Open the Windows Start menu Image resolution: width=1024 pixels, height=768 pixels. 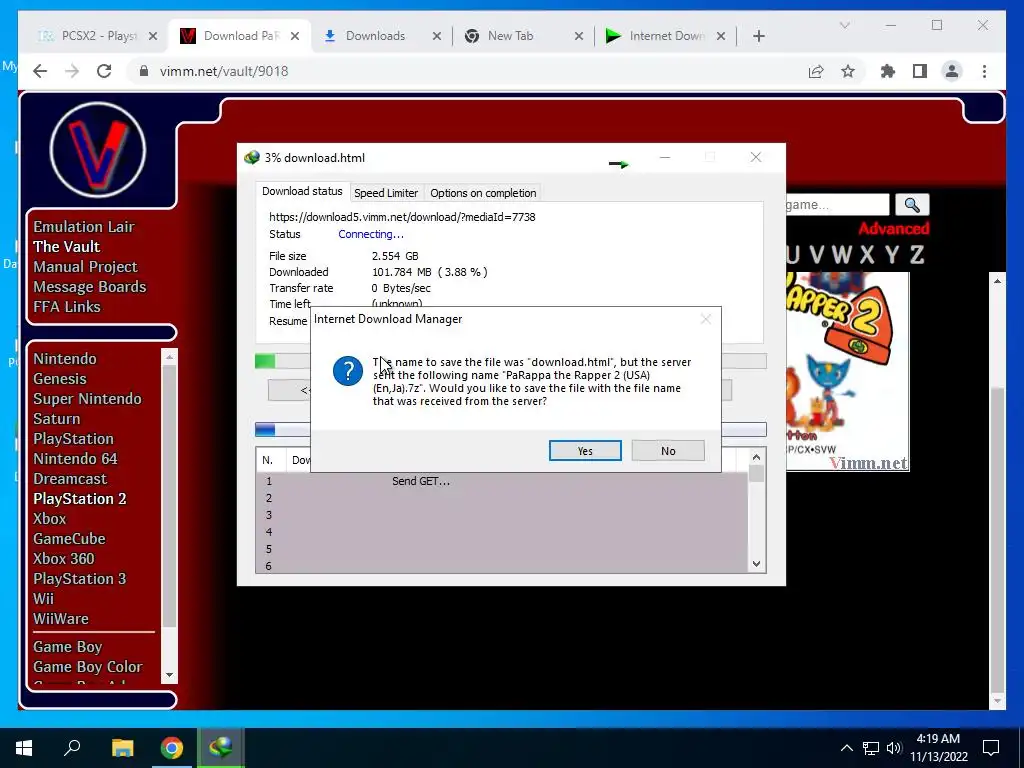point(24,748)
